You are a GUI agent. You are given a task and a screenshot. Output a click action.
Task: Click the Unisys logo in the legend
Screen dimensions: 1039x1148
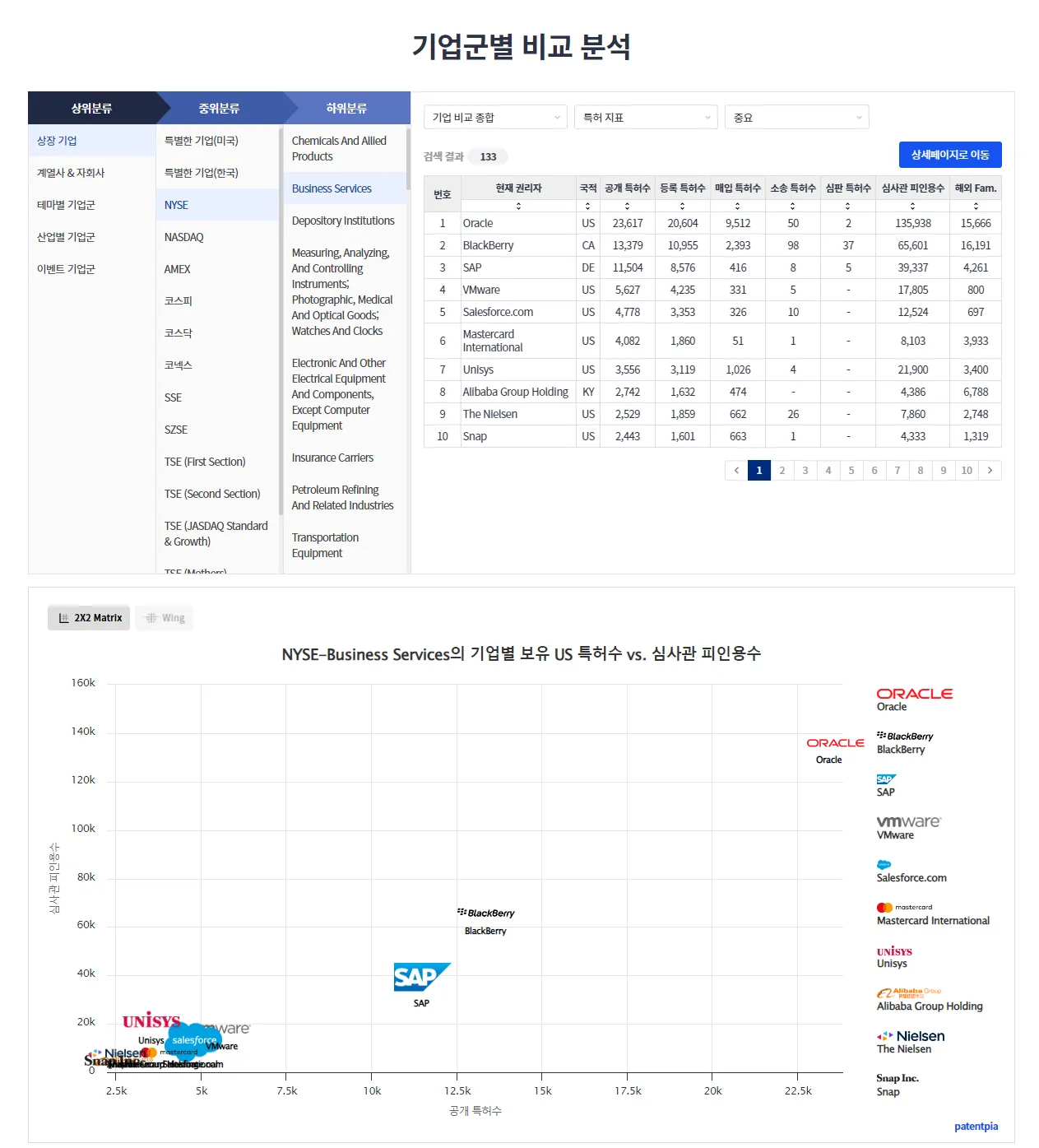[x=894, y=950]
